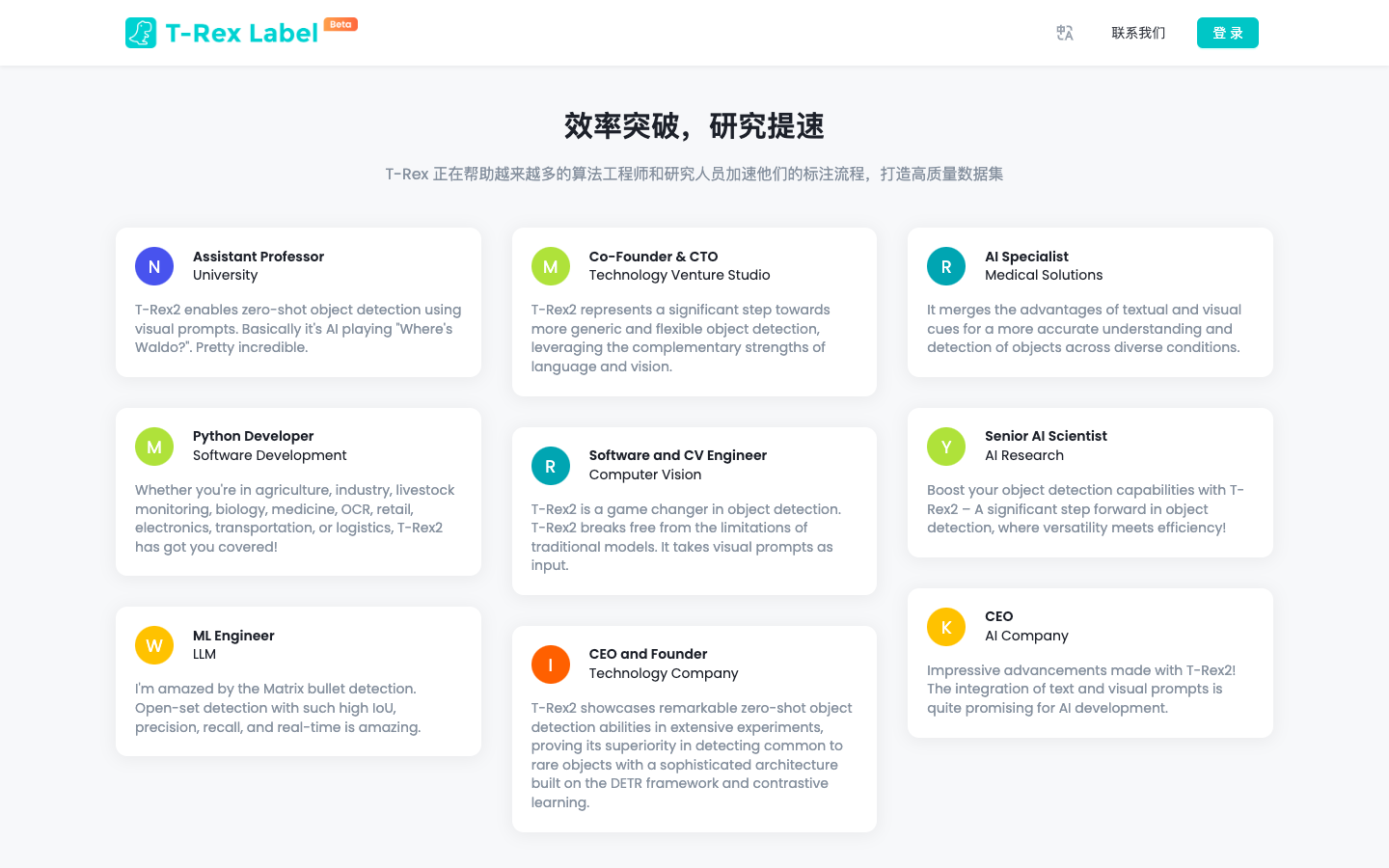This screenshot has height=868, width=1389.
Task: Click the 'Software Development' text
Action: click(x=269, y=455)
